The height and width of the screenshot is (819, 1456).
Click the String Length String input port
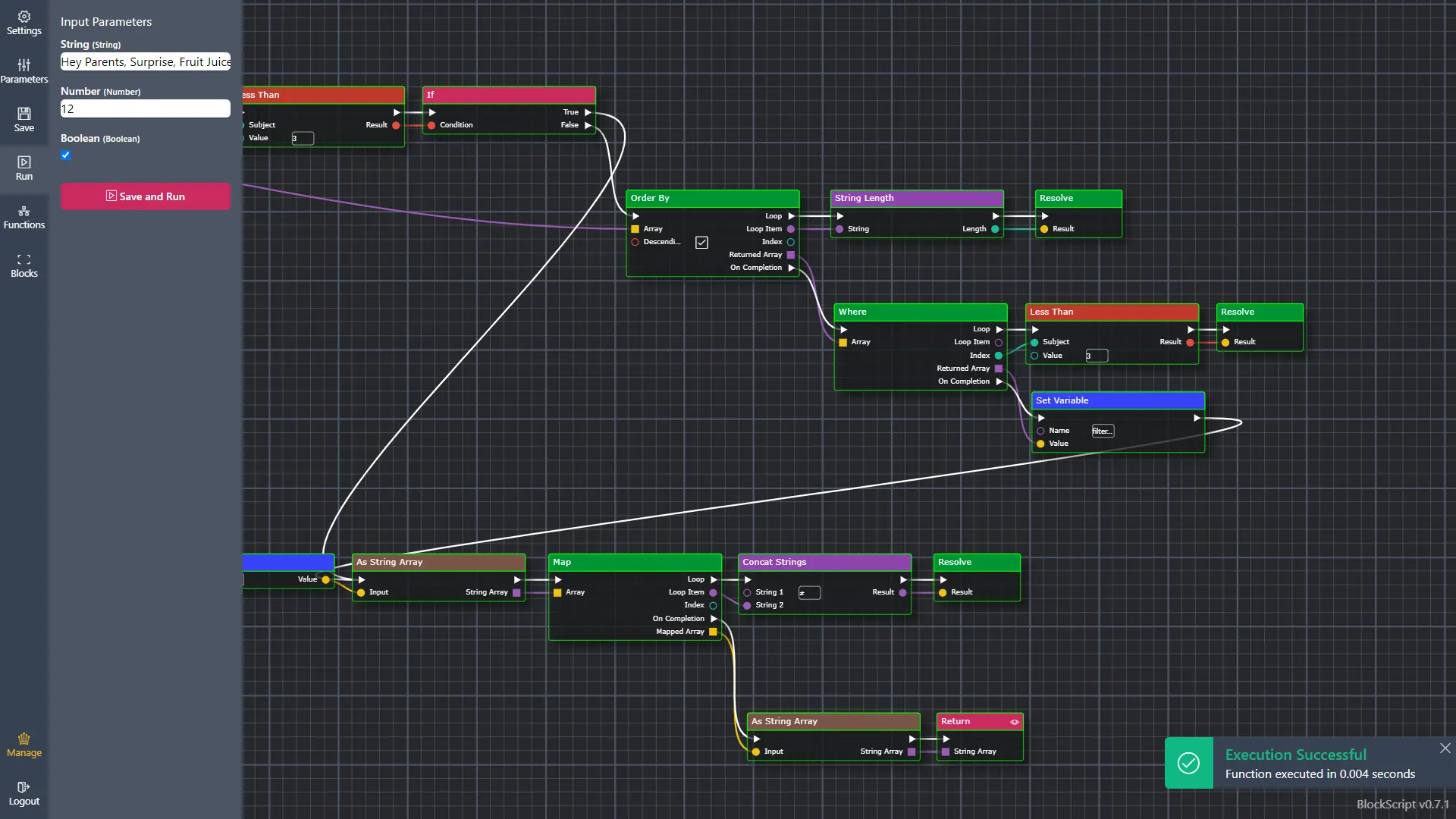coord(839,229)
